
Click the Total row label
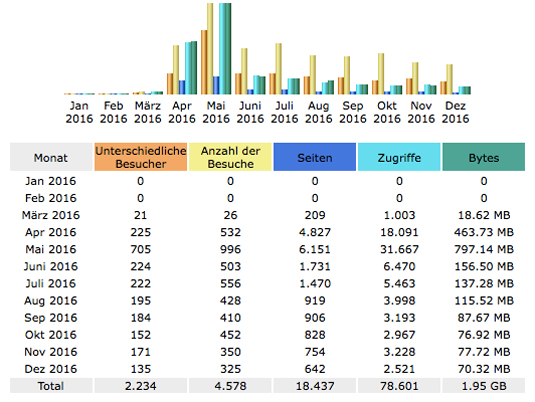51,386
